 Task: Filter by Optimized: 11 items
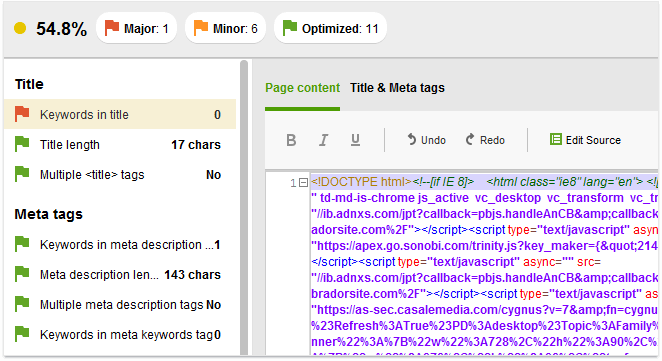coord(331,28)
